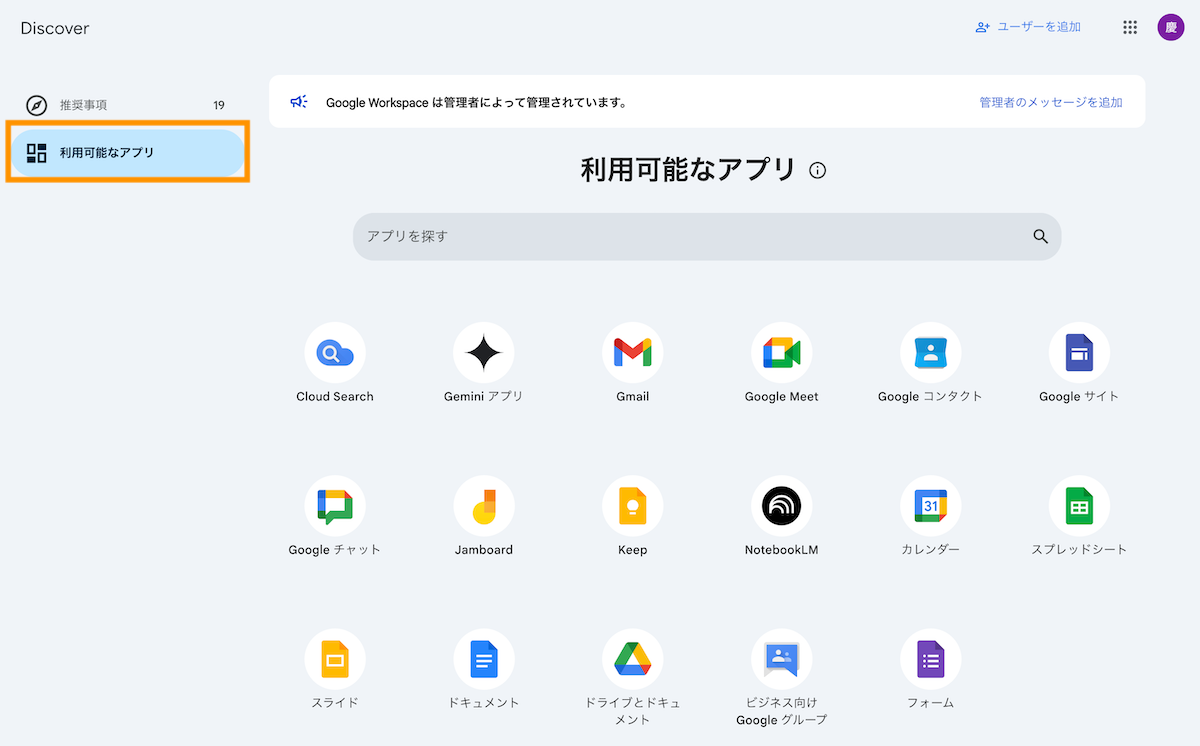Open the ドライブとドキュメント icon
1200x746 pixels.
pos(633,659)
